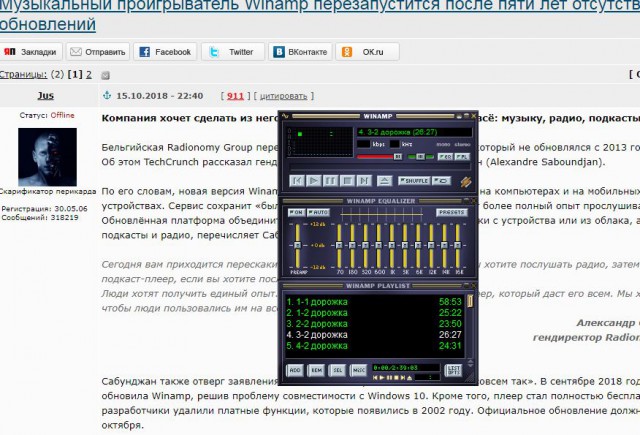The width and height of the screenshot is (640, 435).
Task: Select playlist item 3-2 дорожка
Action: 374,335
